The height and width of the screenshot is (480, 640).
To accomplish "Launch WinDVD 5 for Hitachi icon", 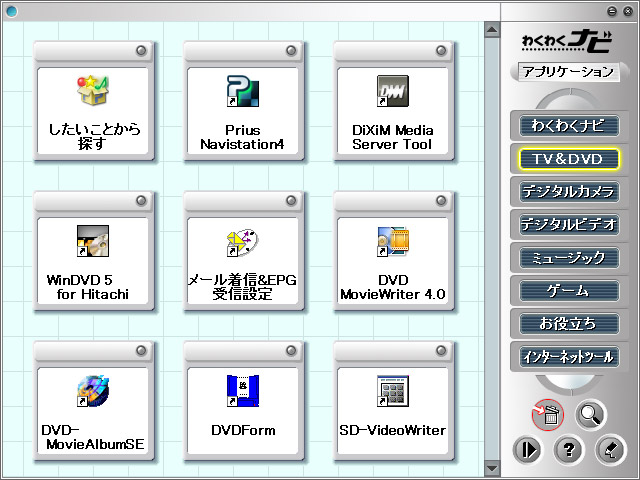I will (93, 241).
